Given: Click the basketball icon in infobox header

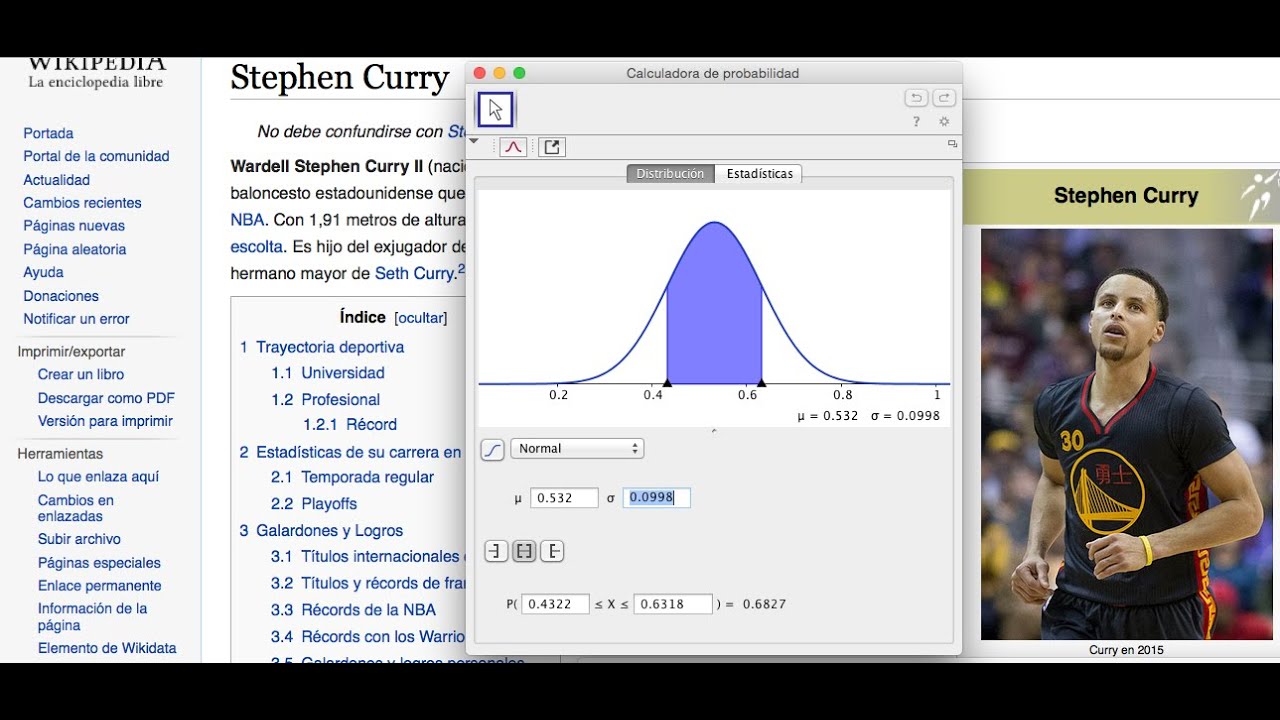Looking at the screenshot, I should pos(1259,196).
